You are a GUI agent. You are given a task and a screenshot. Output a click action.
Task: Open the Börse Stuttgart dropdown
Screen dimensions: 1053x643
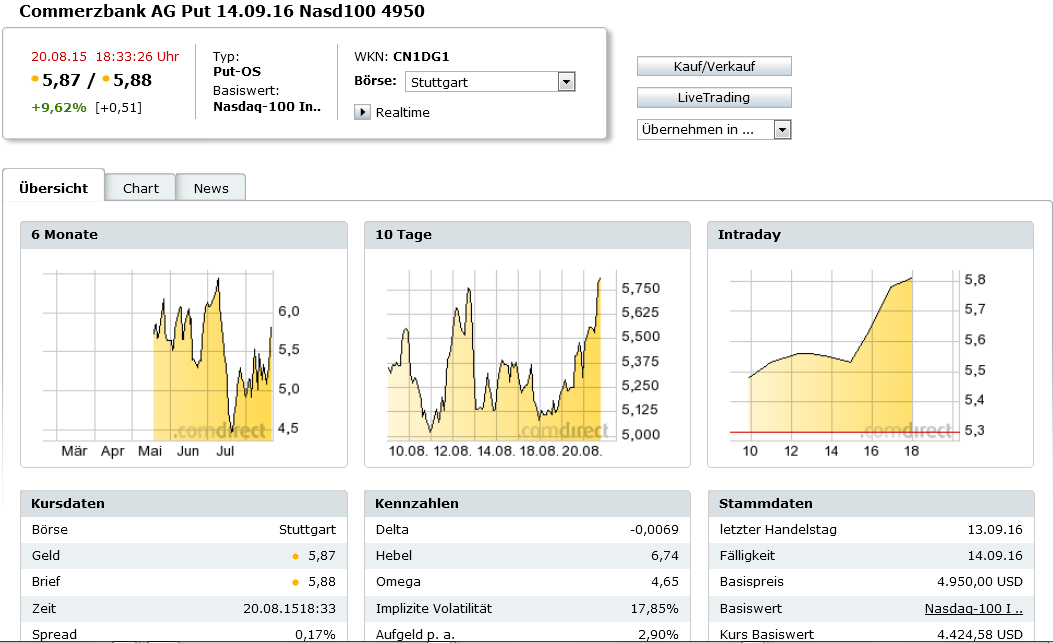pyautogui.click(x=566, y=82)
